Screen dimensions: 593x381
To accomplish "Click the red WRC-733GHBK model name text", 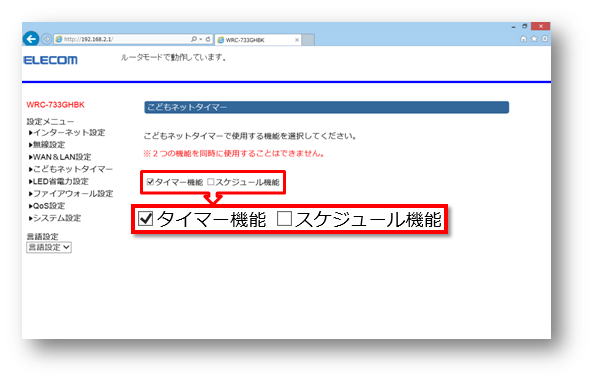I will [x=56, y=105].
